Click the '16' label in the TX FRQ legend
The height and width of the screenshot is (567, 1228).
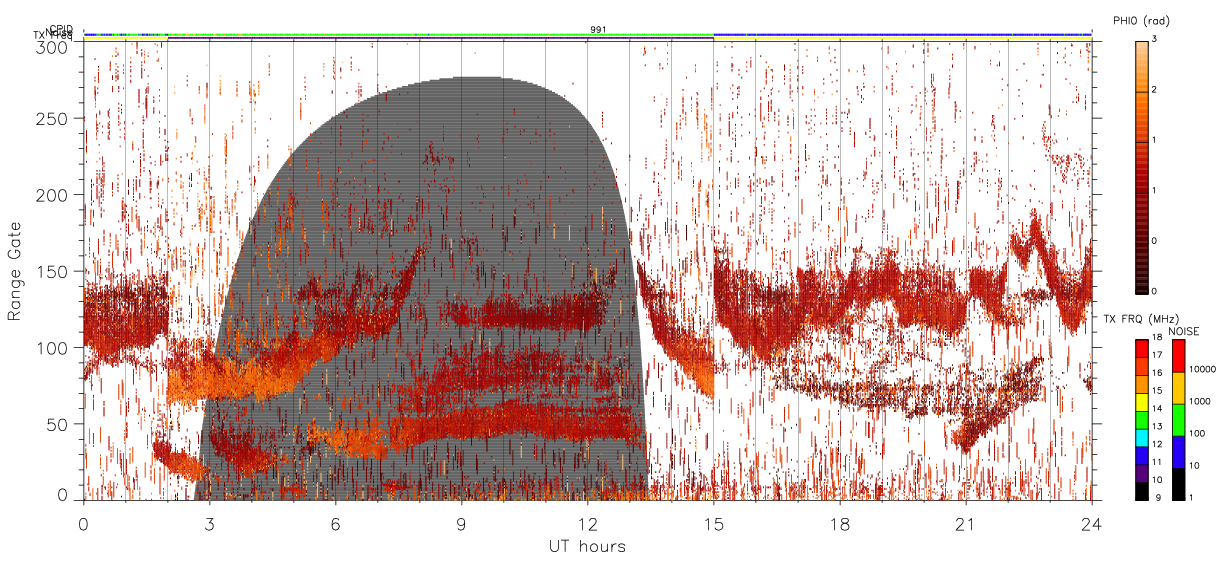point(1156,373)
